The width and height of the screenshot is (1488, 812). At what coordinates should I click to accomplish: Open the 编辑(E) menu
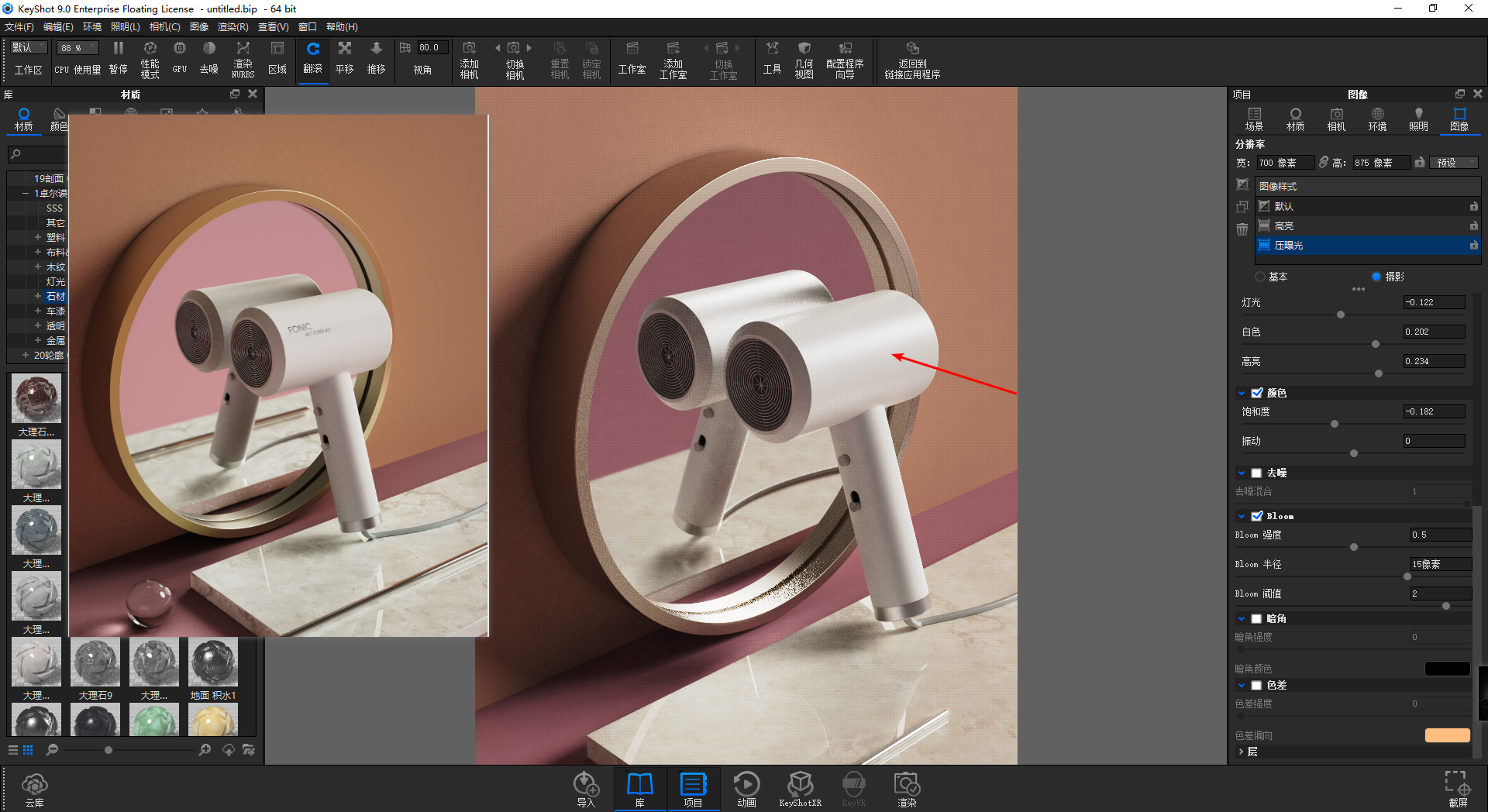(x=58, y=27)
